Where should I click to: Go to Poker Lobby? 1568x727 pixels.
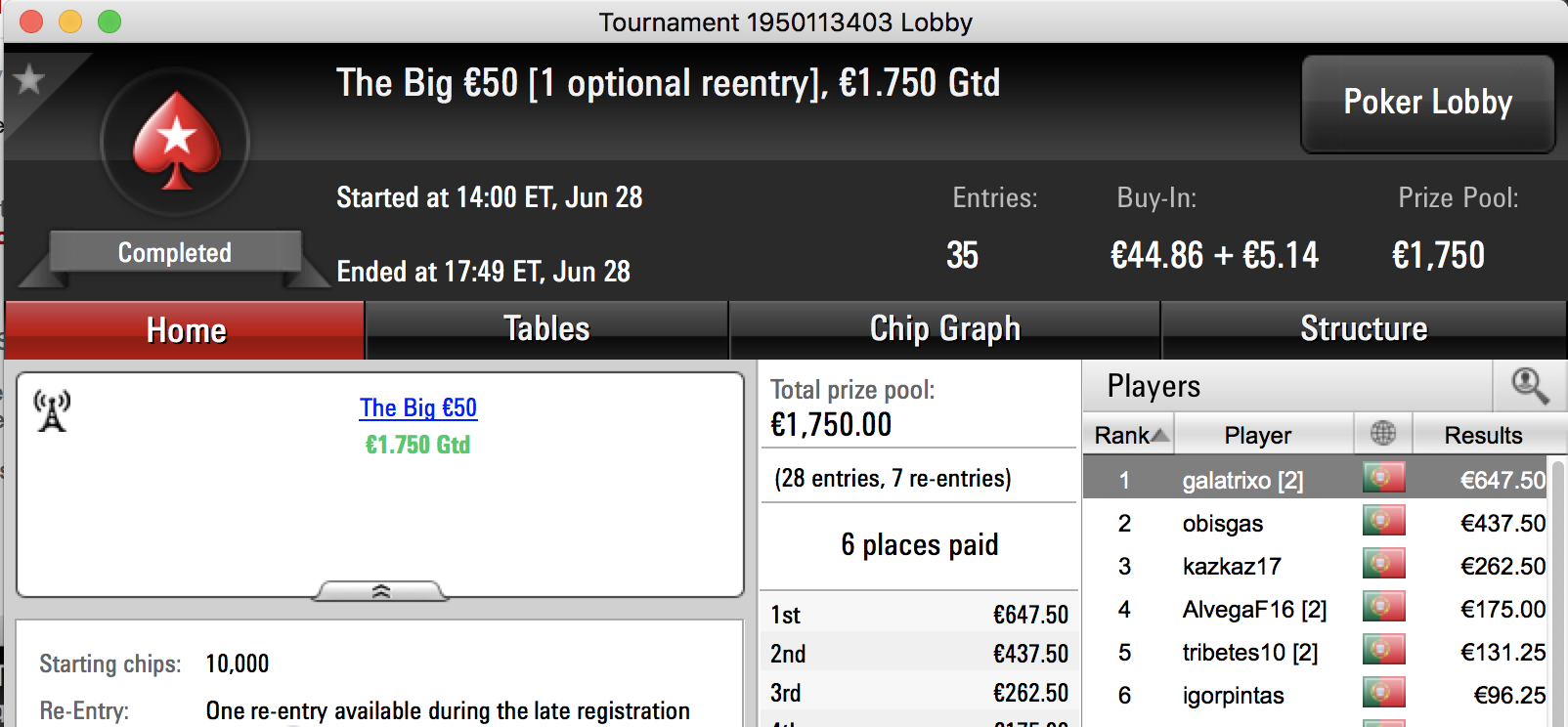click(x=1427, y=103)
